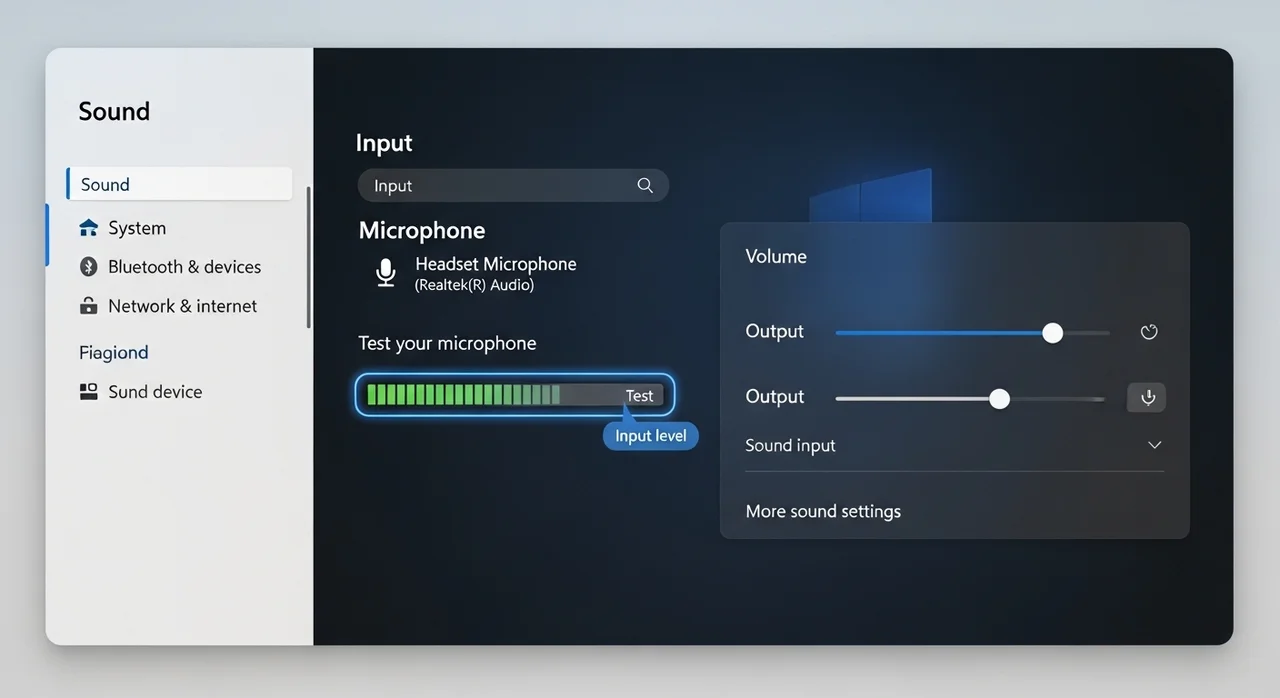The width and height of the screenshot is (1280, 698).
Task: Click the Sound input row label
Action: click(x=790, y=446)
